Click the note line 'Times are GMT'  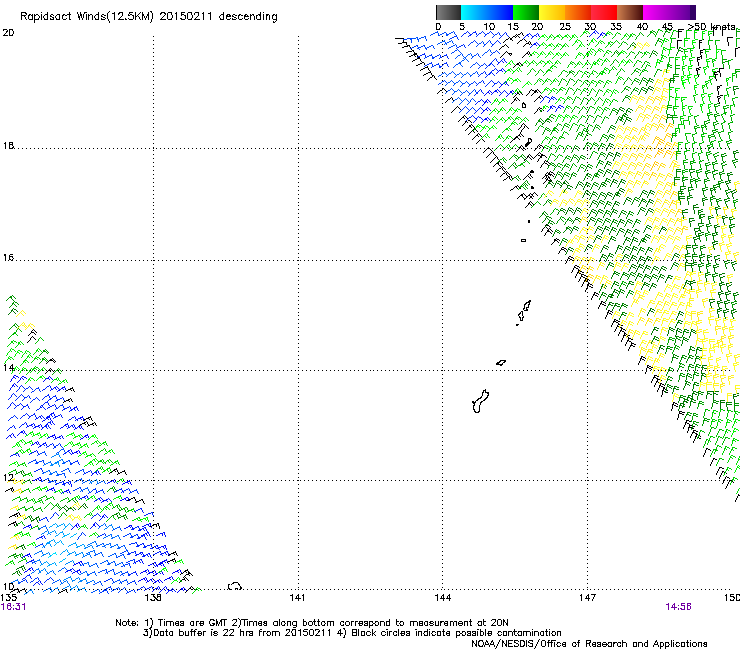click(193, 623)
